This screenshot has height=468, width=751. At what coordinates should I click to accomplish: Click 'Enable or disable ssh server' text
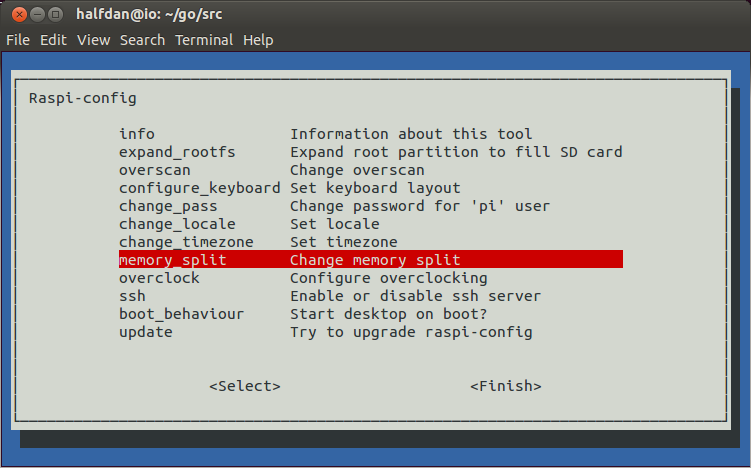(x=415, y=296)
